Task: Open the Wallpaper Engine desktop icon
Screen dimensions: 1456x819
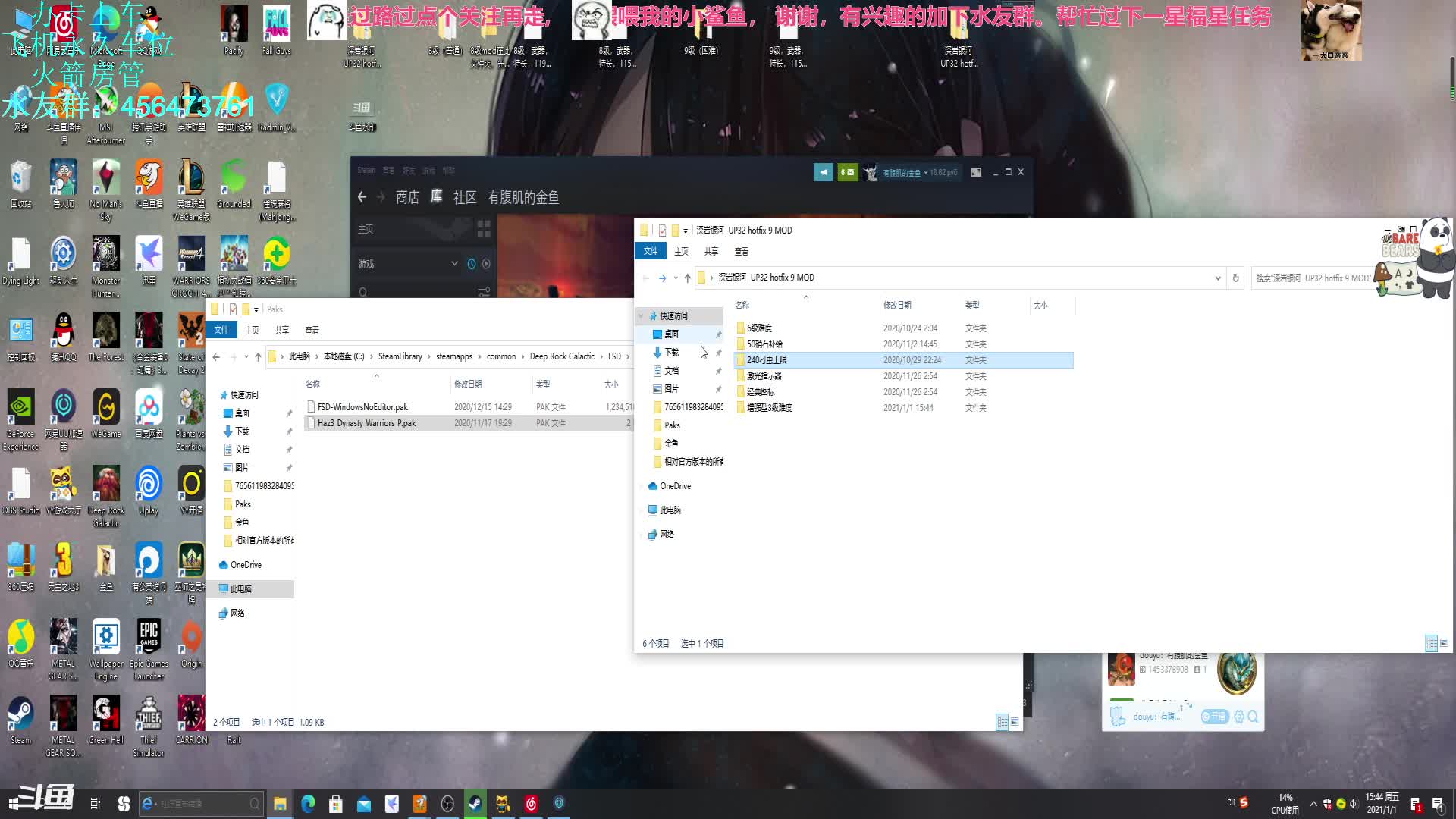Action: click(x=106, y=649)
